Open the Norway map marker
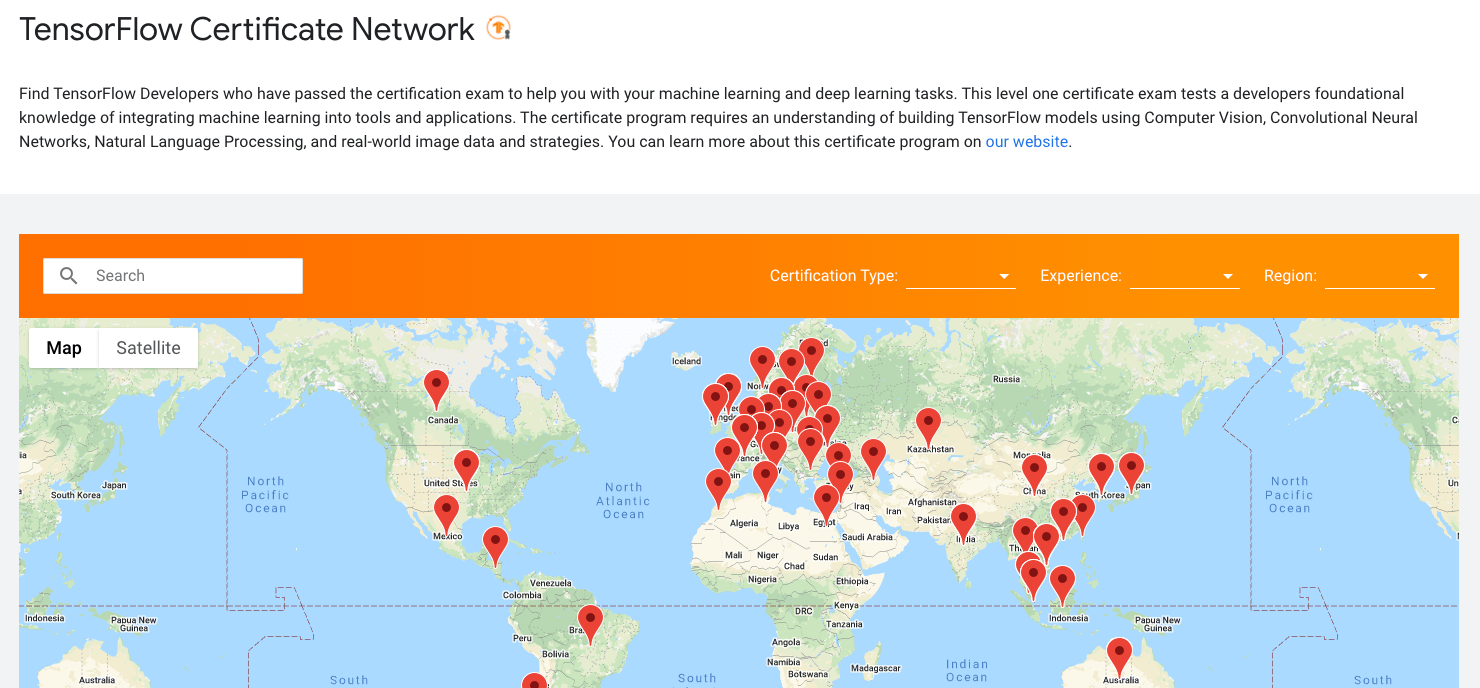This screenshot has width=1480, height=688. point(762,366)
